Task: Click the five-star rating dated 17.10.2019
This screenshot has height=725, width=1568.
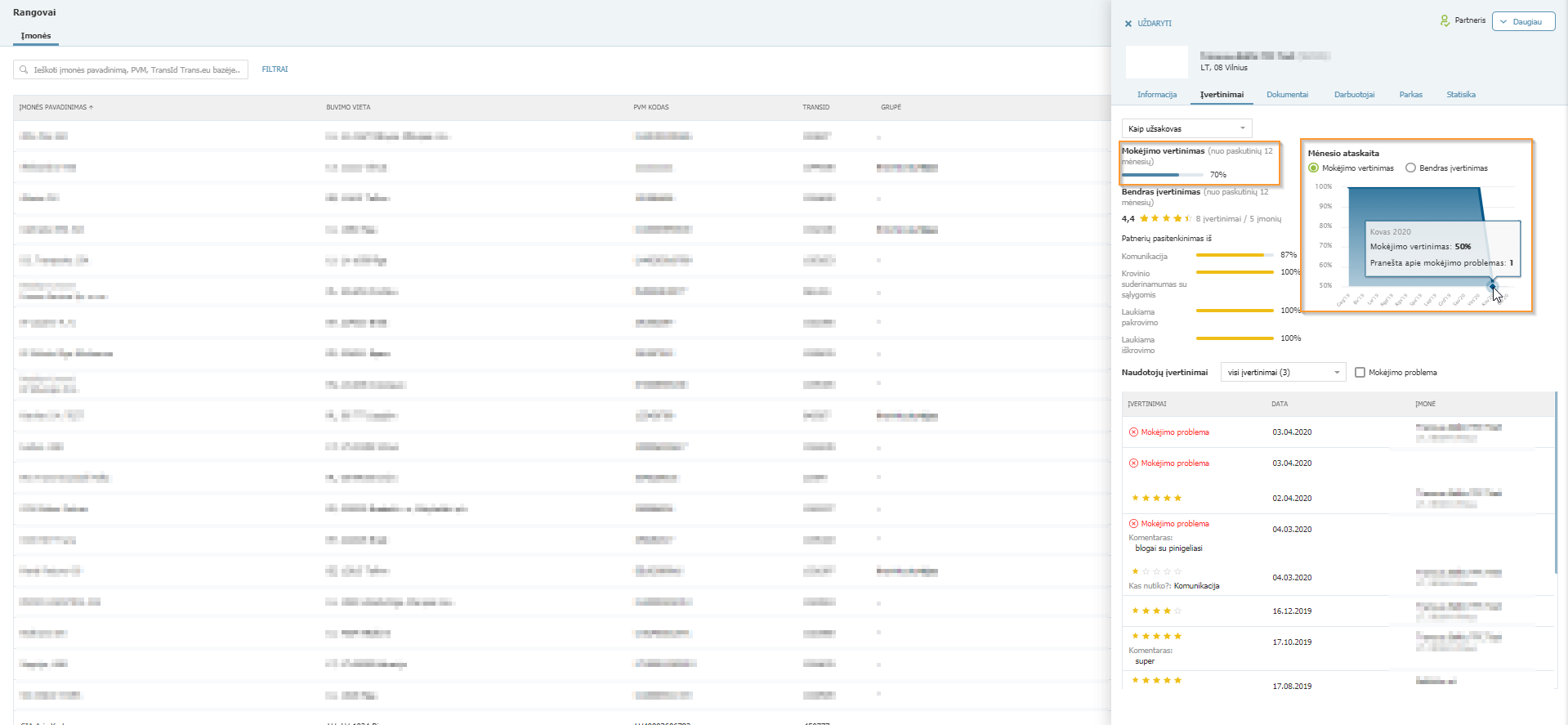Action: [x=1156, y=636]
